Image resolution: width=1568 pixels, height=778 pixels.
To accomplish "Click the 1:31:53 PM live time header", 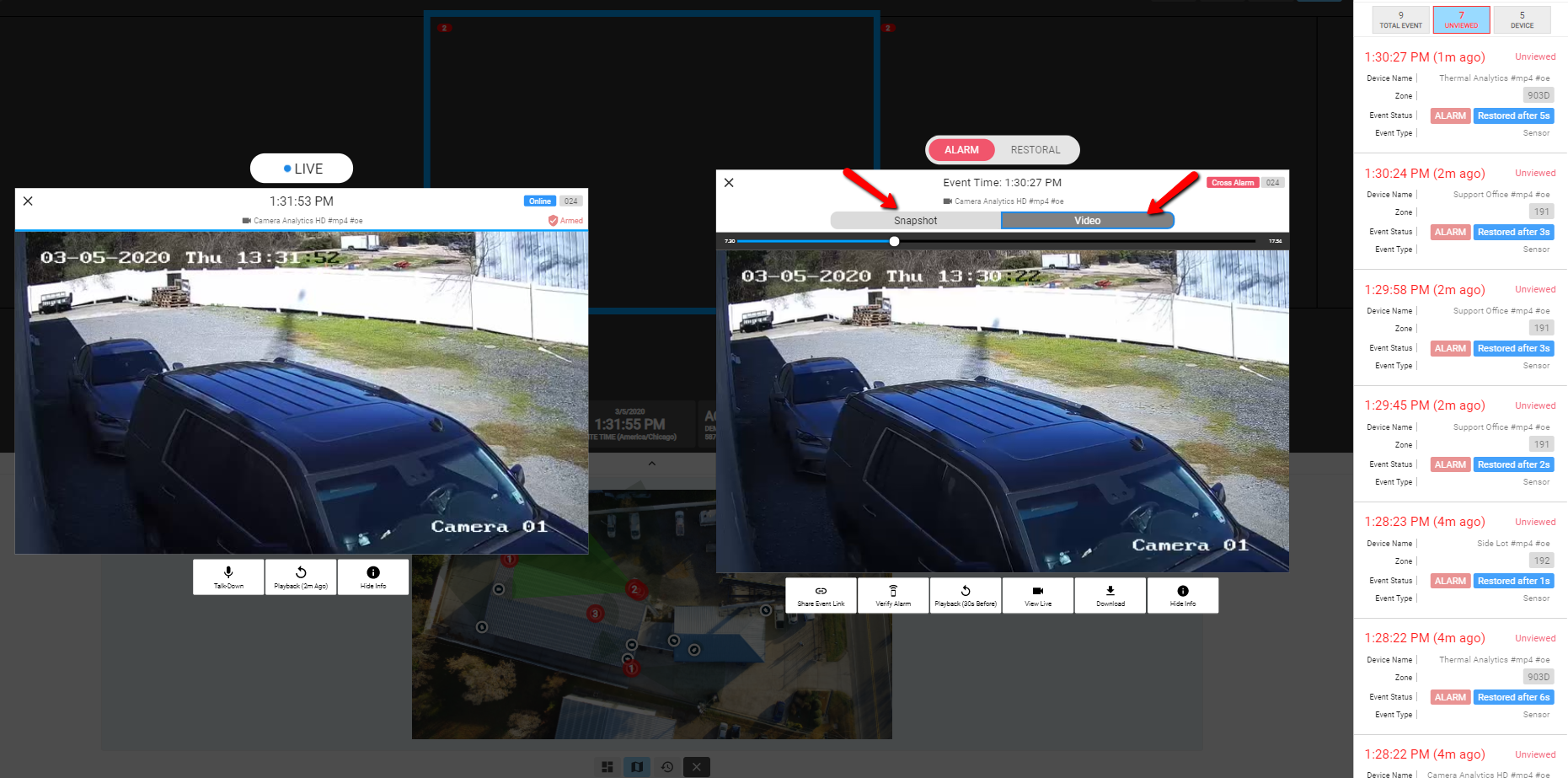I will (x=302, y=201).
